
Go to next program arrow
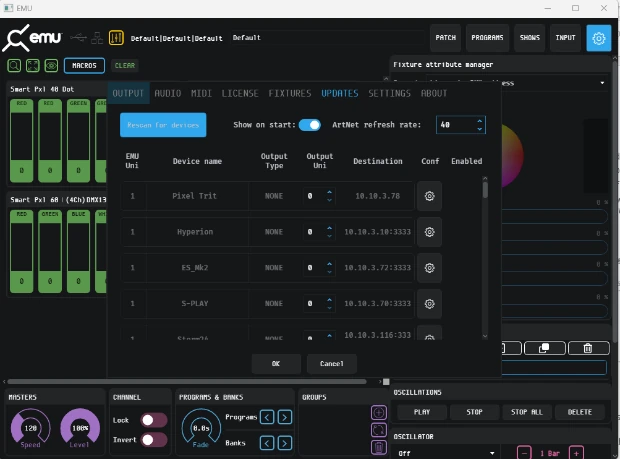[x=285, y=417]
